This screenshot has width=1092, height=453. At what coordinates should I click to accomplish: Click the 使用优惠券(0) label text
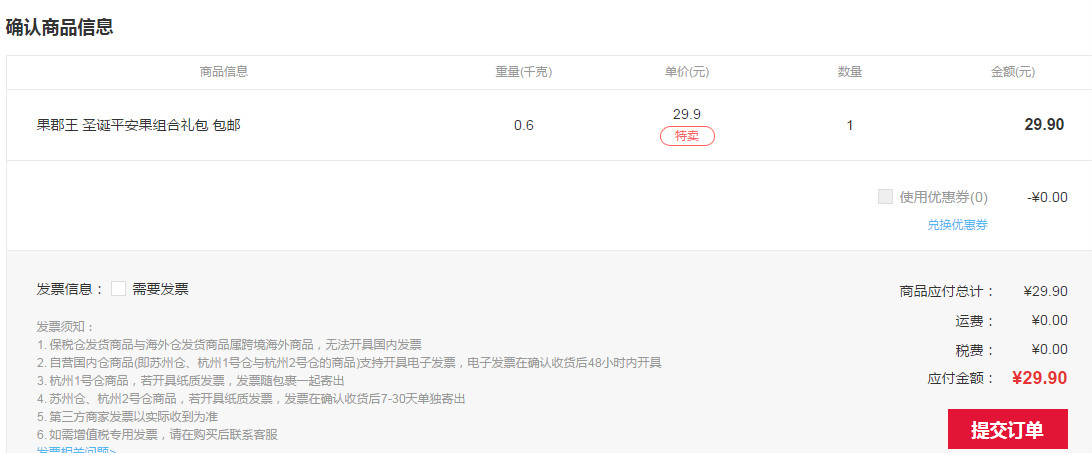coord(944,197)
